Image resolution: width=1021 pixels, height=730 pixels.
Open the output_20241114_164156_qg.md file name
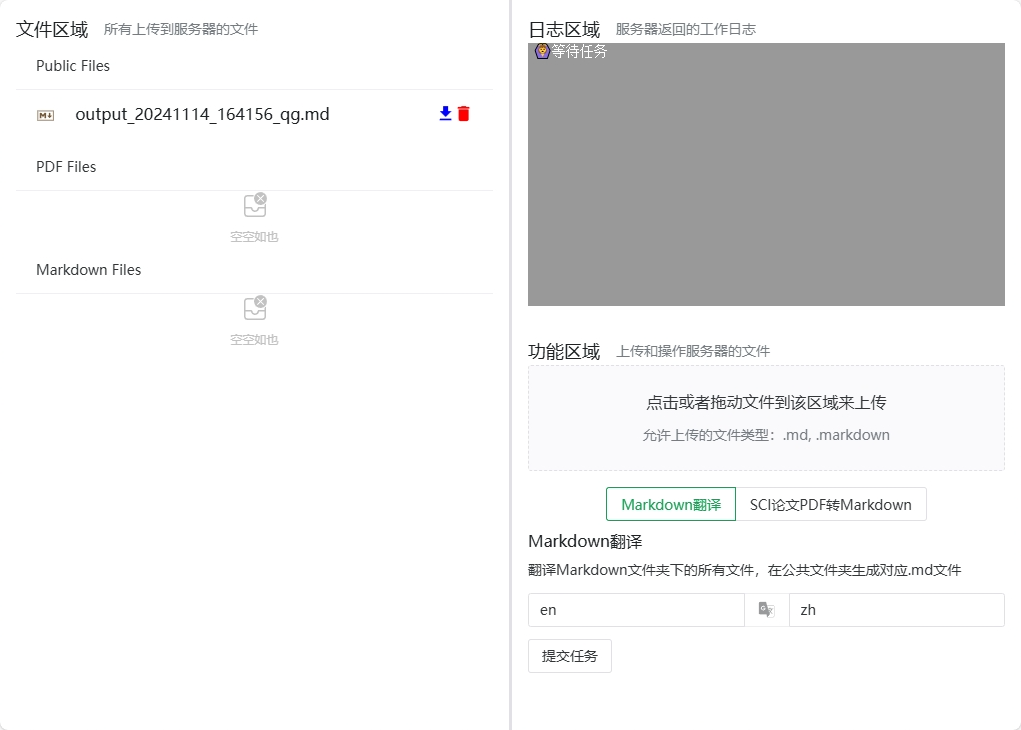(x=202, y=115)
